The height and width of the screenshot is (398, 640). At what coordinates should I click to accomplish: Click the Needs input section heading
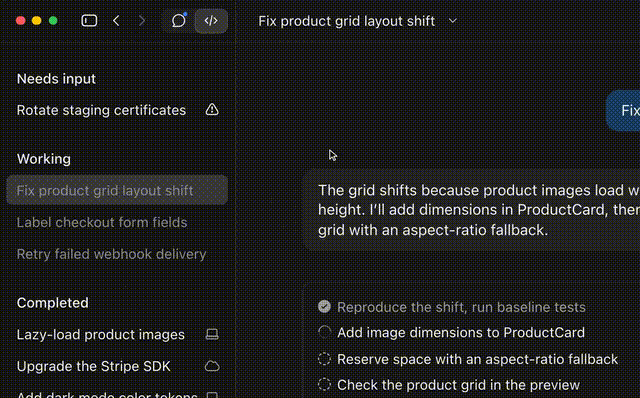[56, 79]
